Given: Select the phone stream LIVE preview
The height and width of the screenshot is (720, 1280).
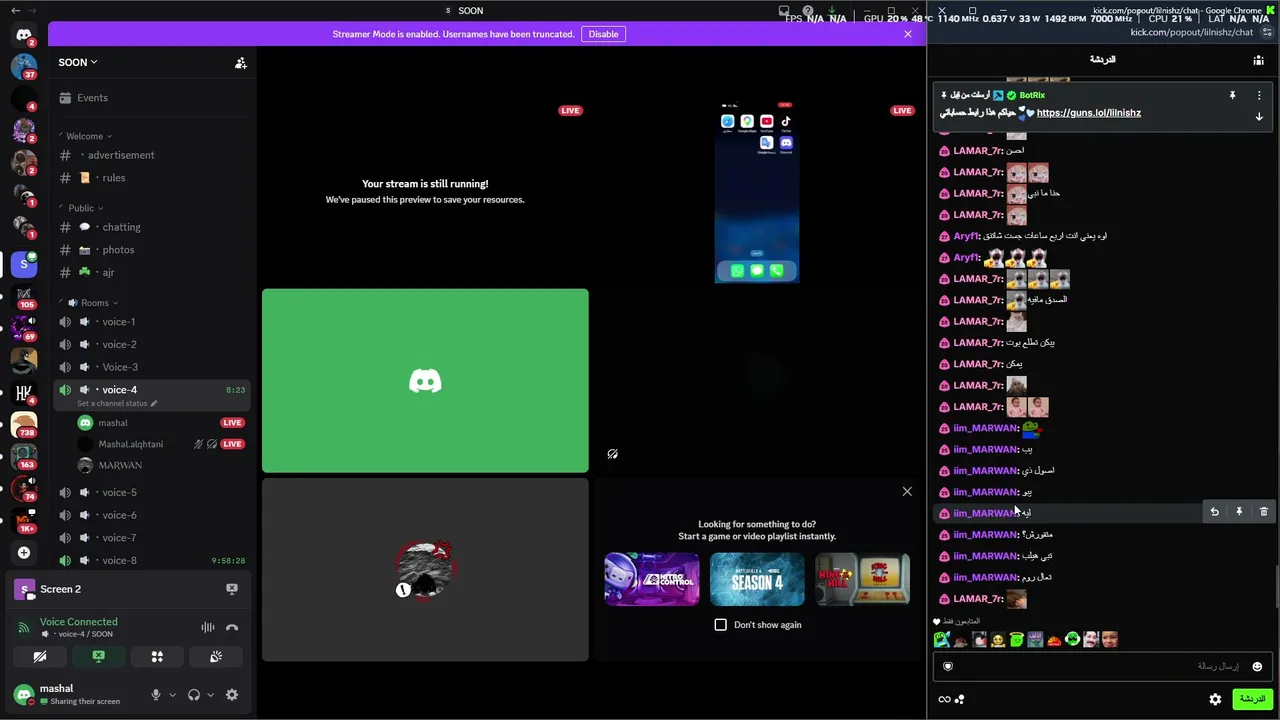Looking at the screenshot, I should pyautogui.click(x=757, y=193).
